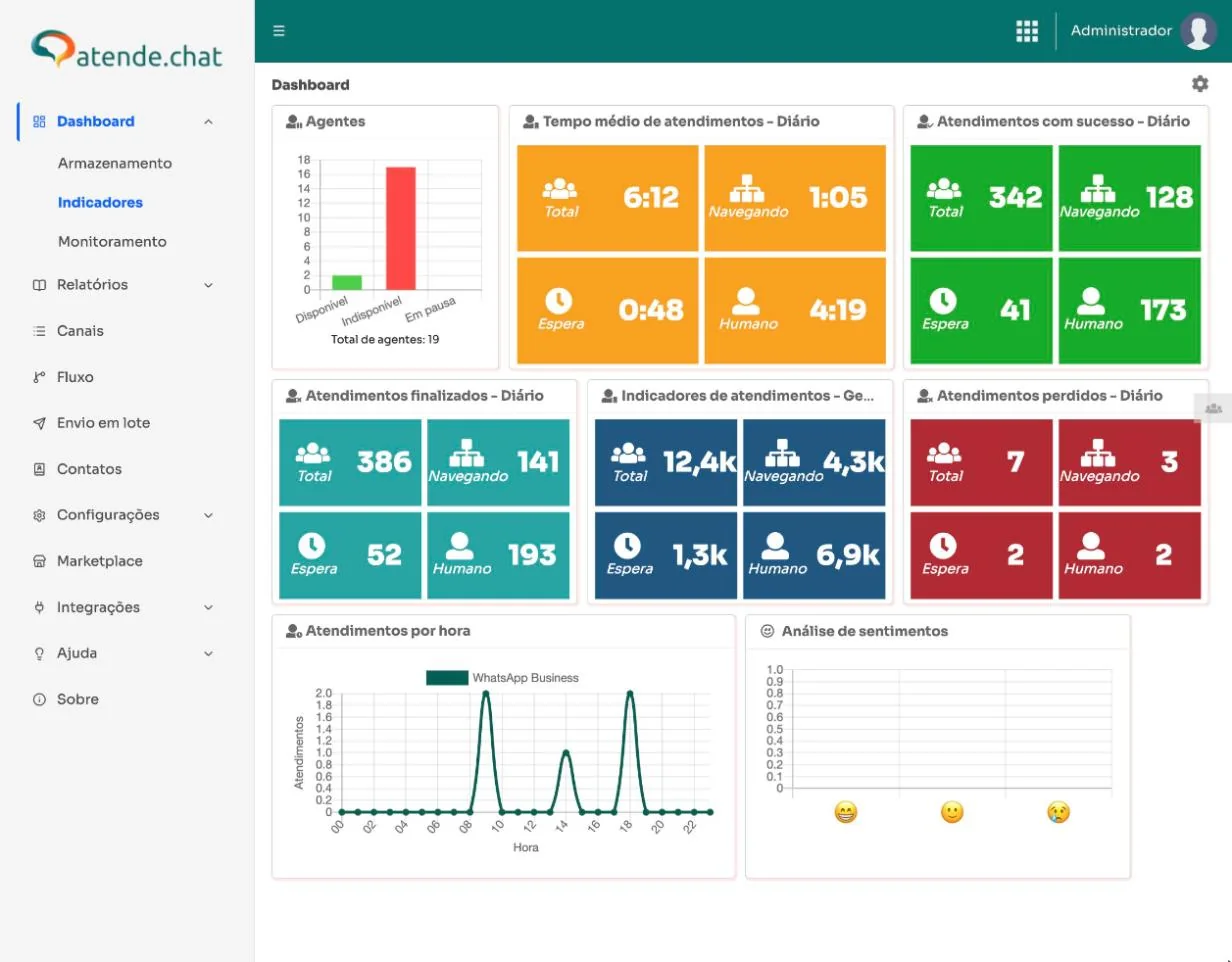Click the red Indisponível bar in Agentes chart

[x=401, y=228]
